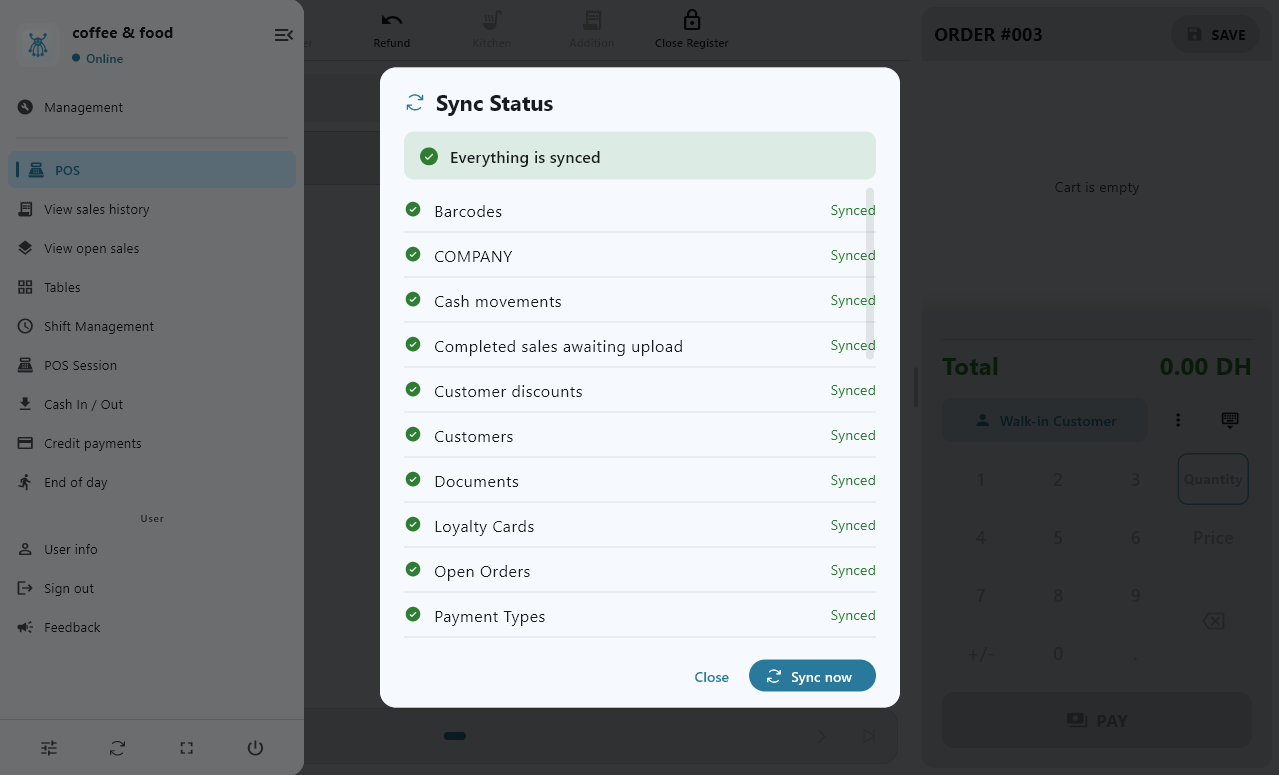Click the keypad backspace icon

point(1213,621)
